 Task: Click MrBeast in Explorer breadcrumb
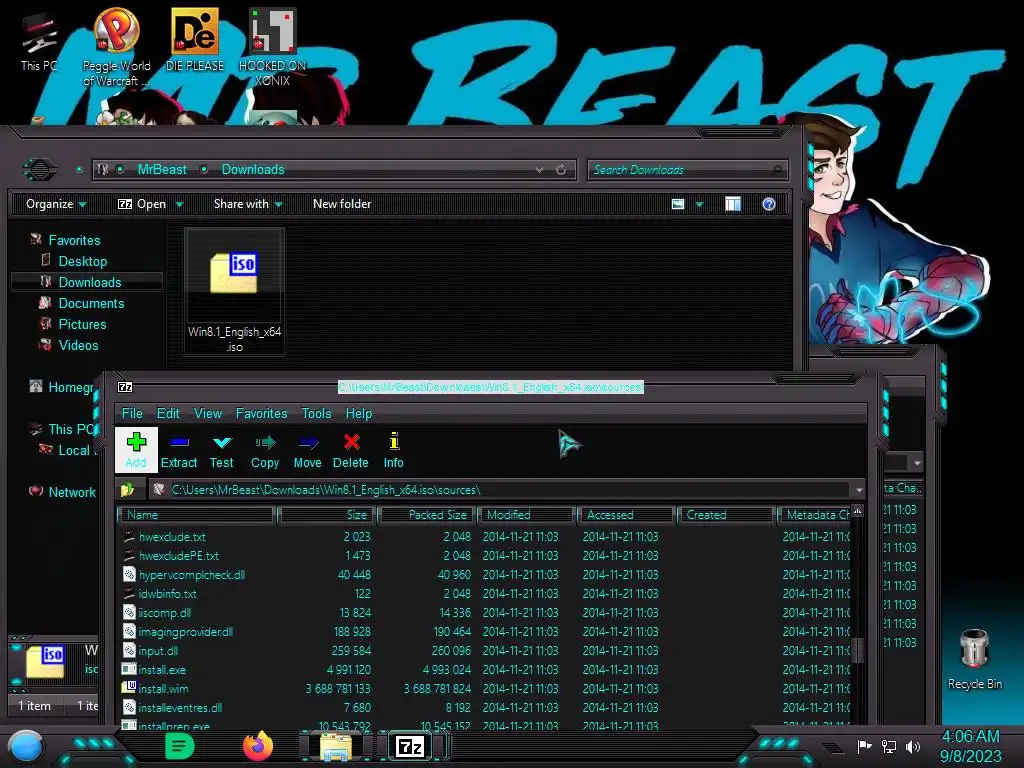(162, 169)
